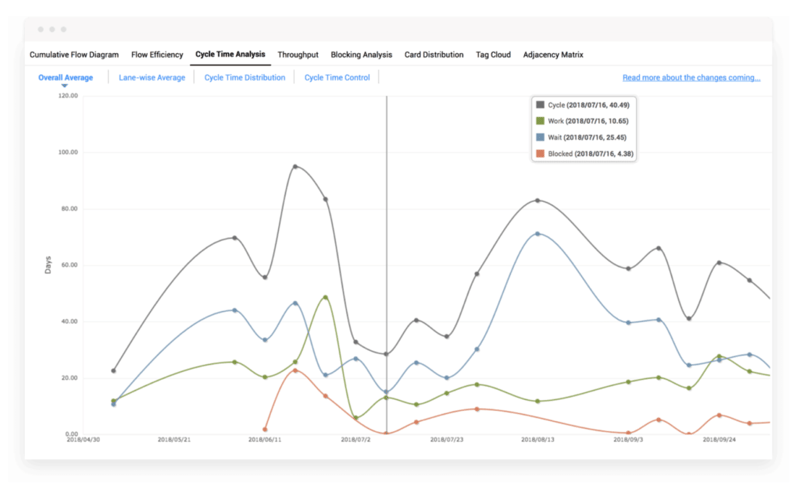
Task: Open the Cumulative Flow Diagram tab
Action: (x=74, y=55)
